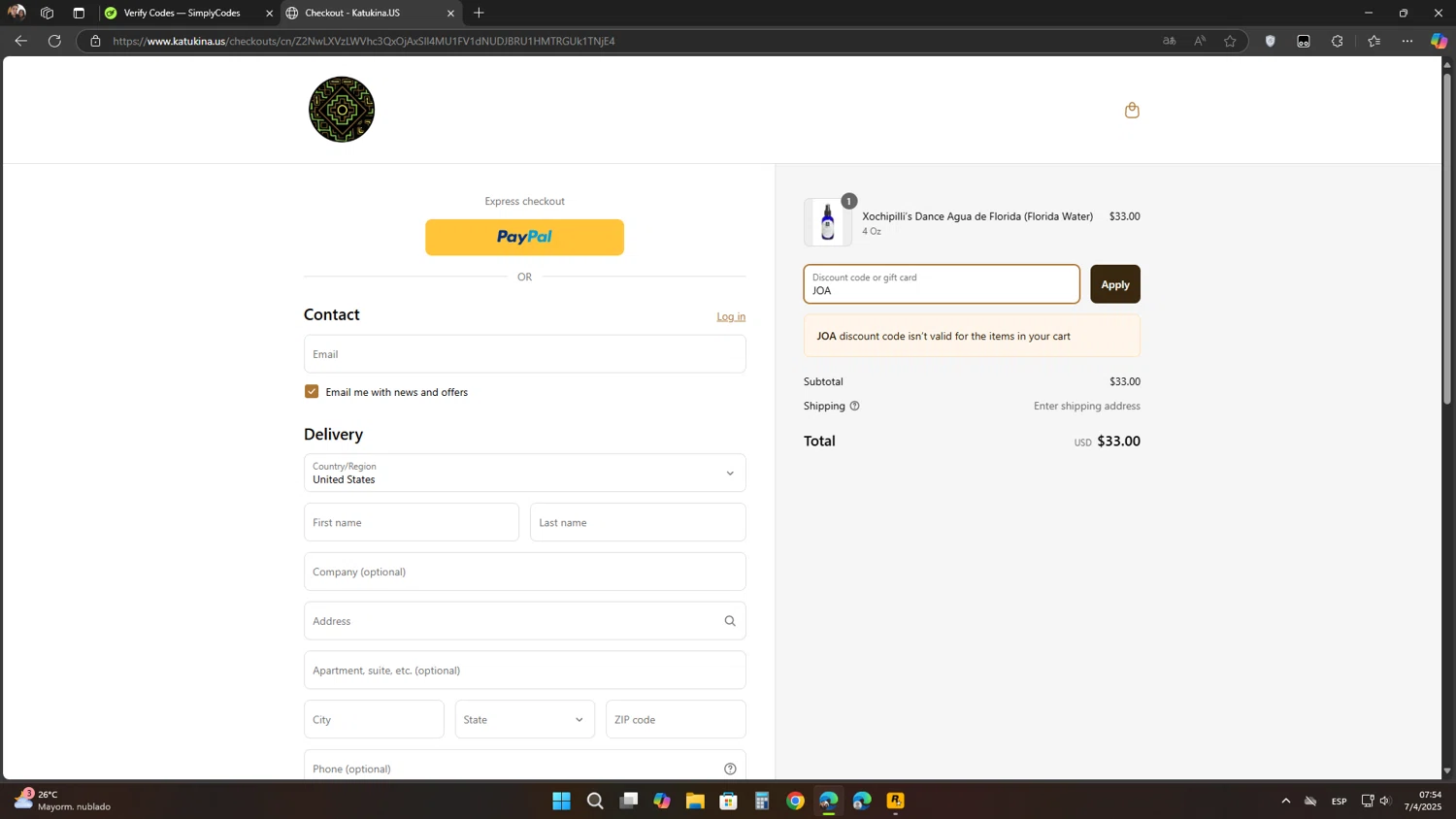Click the Katukina store logo

[x=342, y=110]
